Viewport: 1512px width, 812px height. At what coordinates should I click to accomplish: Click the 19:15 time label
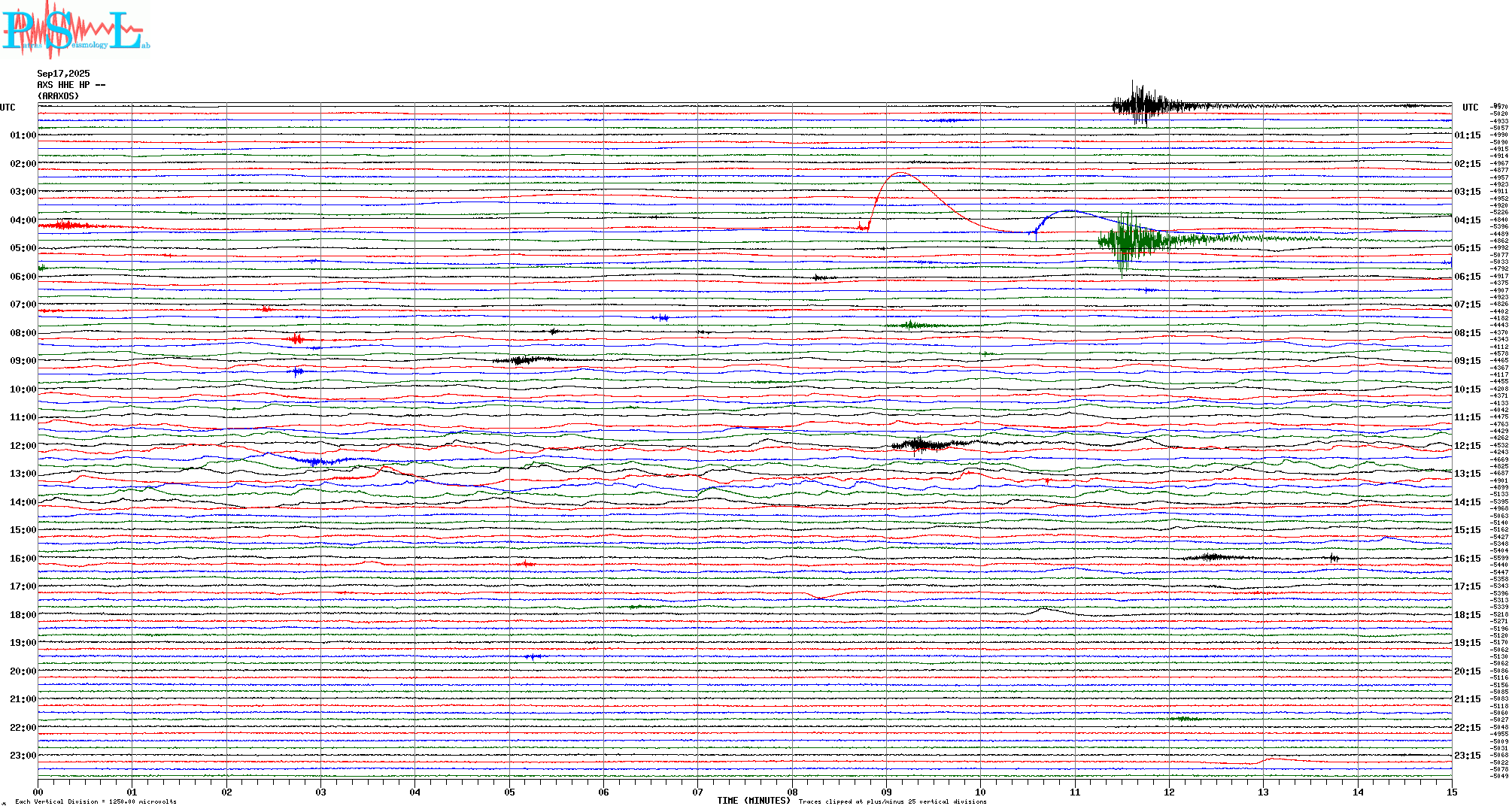[1468, 643]
